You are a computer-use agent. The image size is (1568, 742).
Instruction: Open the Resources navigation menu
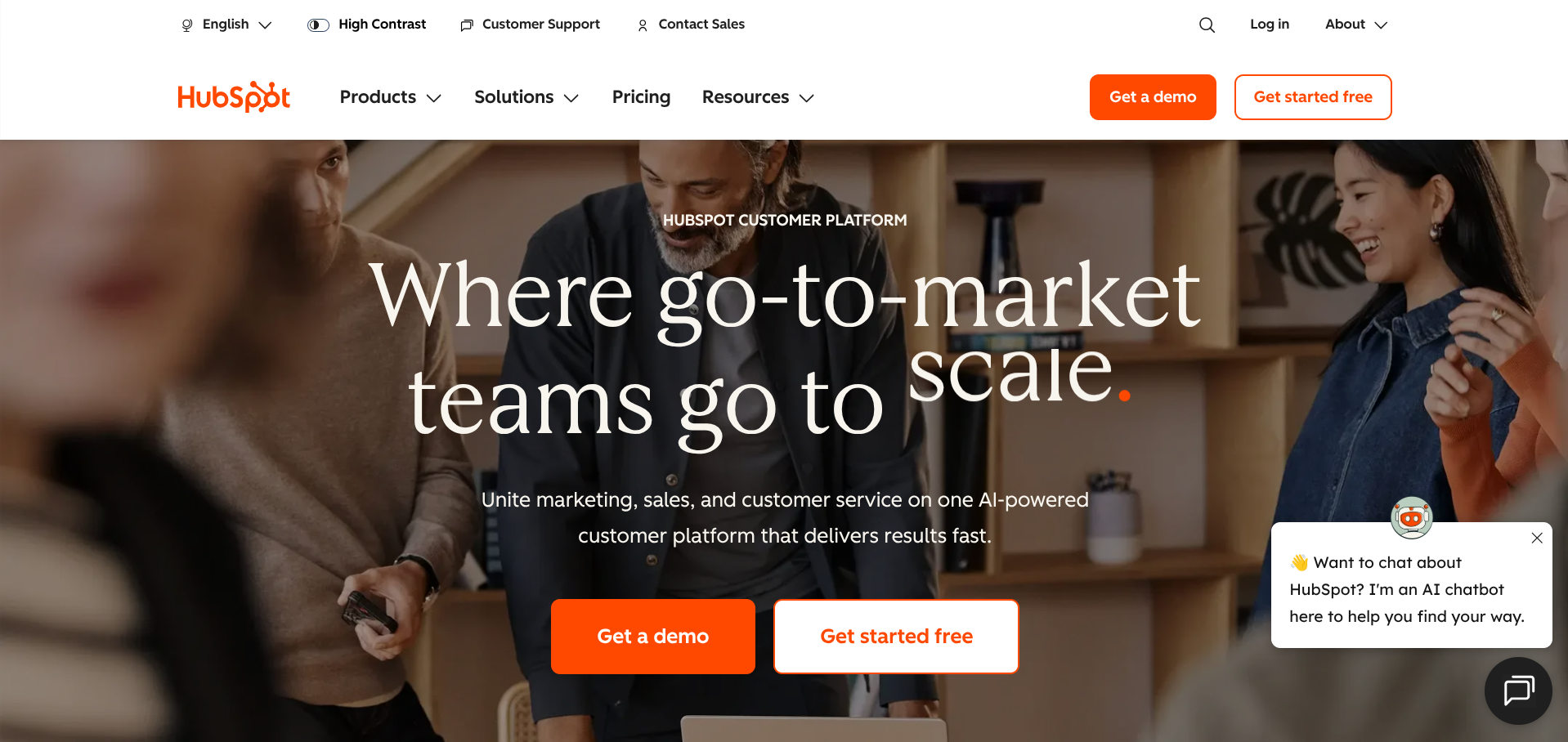click(x=758, y=97)
